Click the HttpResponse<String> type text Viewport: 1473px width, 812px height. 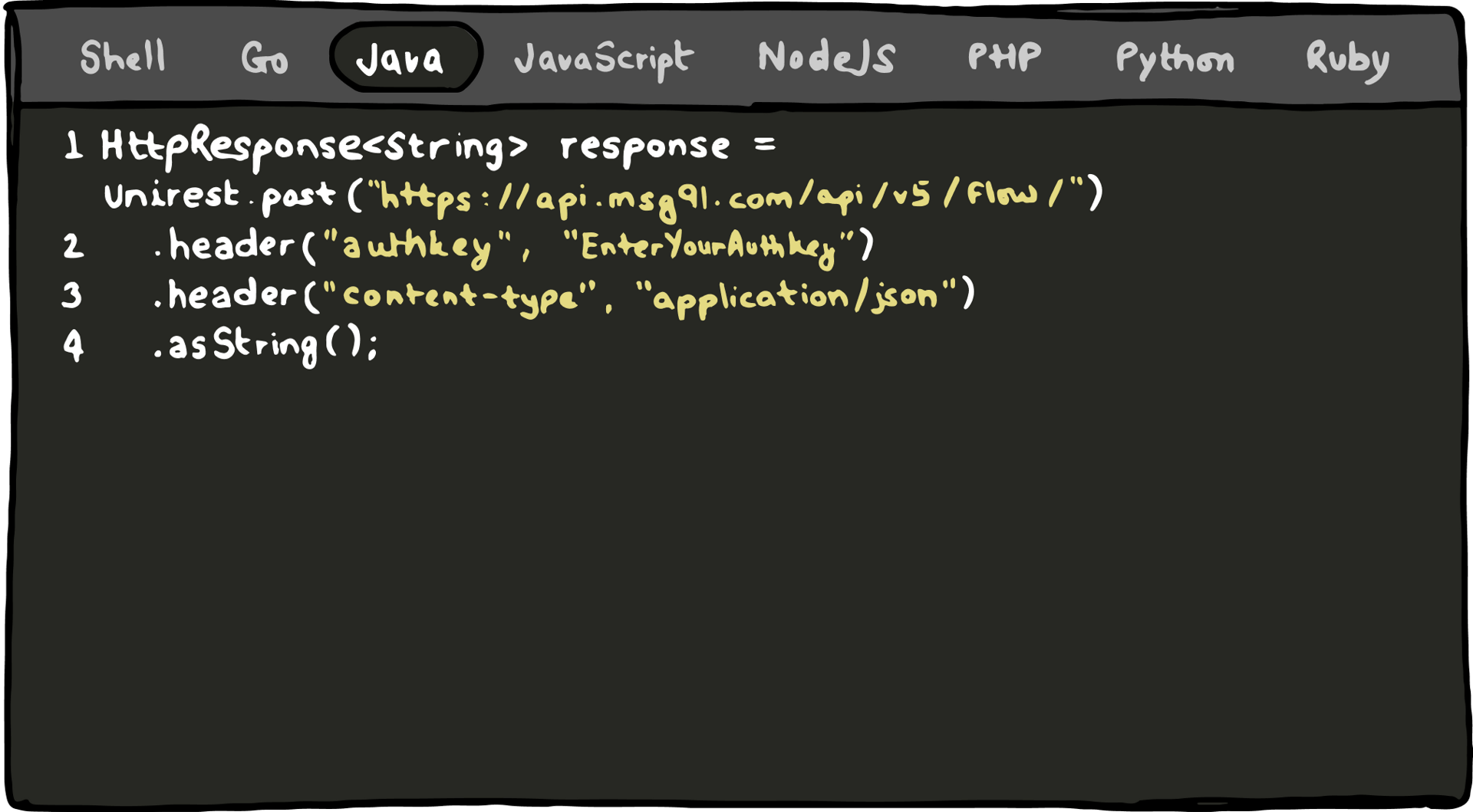(x=315, y=146)
